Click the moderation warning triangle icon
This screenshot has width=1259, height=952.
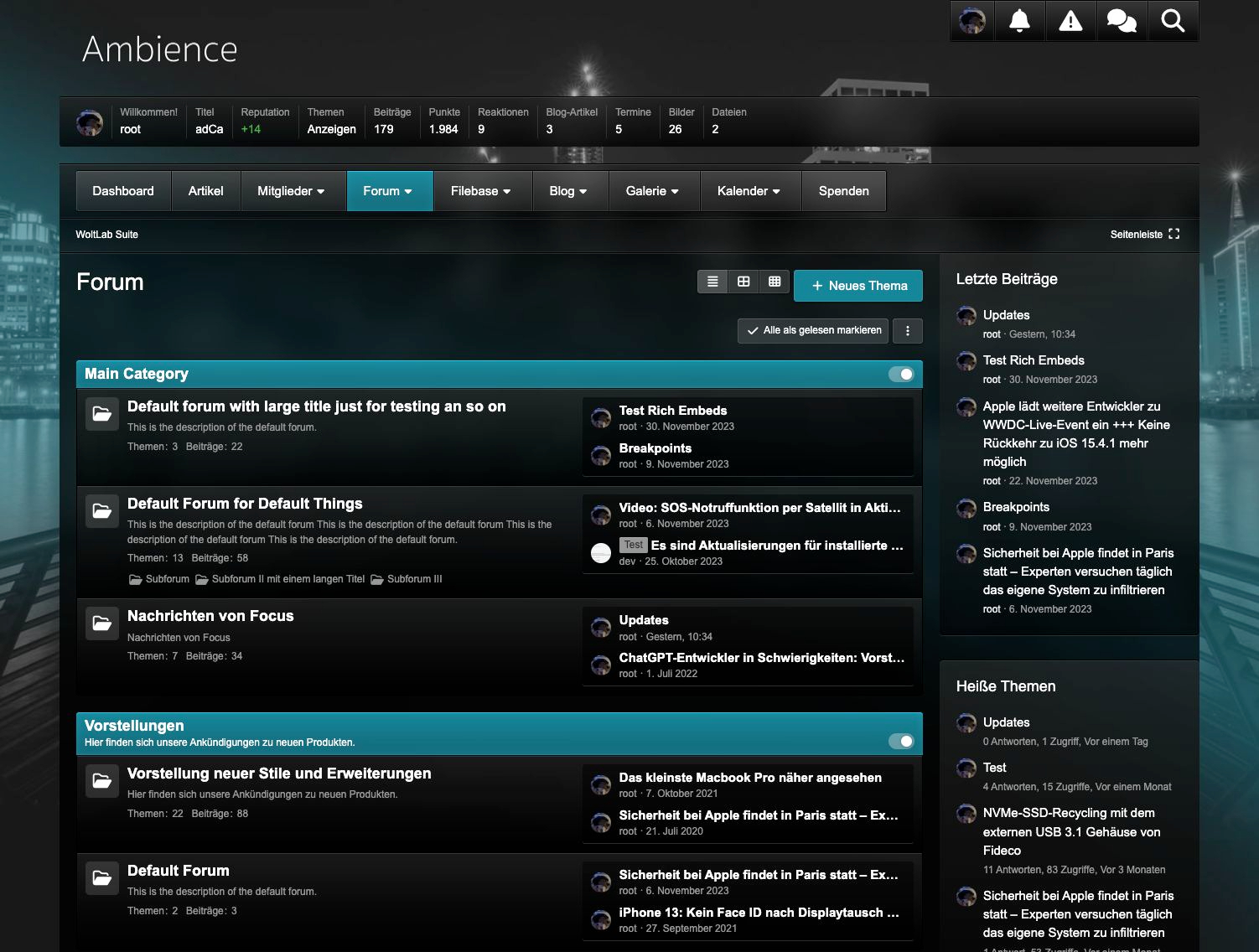coord(1070,21)
